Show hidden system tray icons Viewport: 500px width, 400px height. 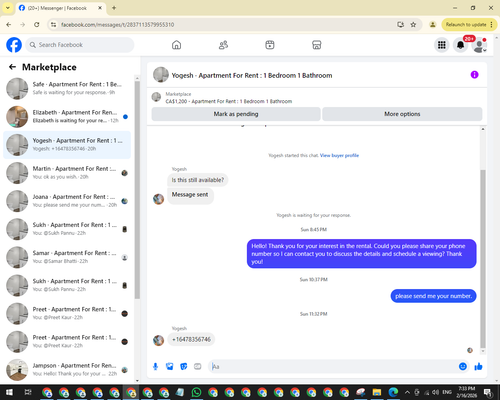tap(407, 392)
